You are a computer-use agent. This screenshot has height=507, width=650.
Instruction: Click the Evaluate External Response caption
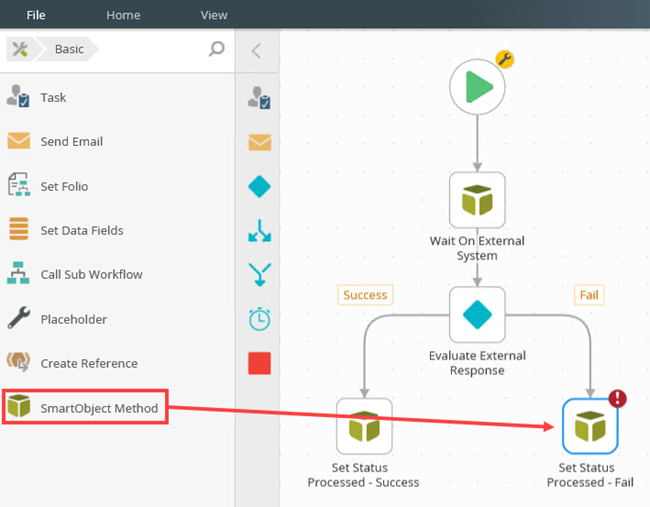click(477, 363)
